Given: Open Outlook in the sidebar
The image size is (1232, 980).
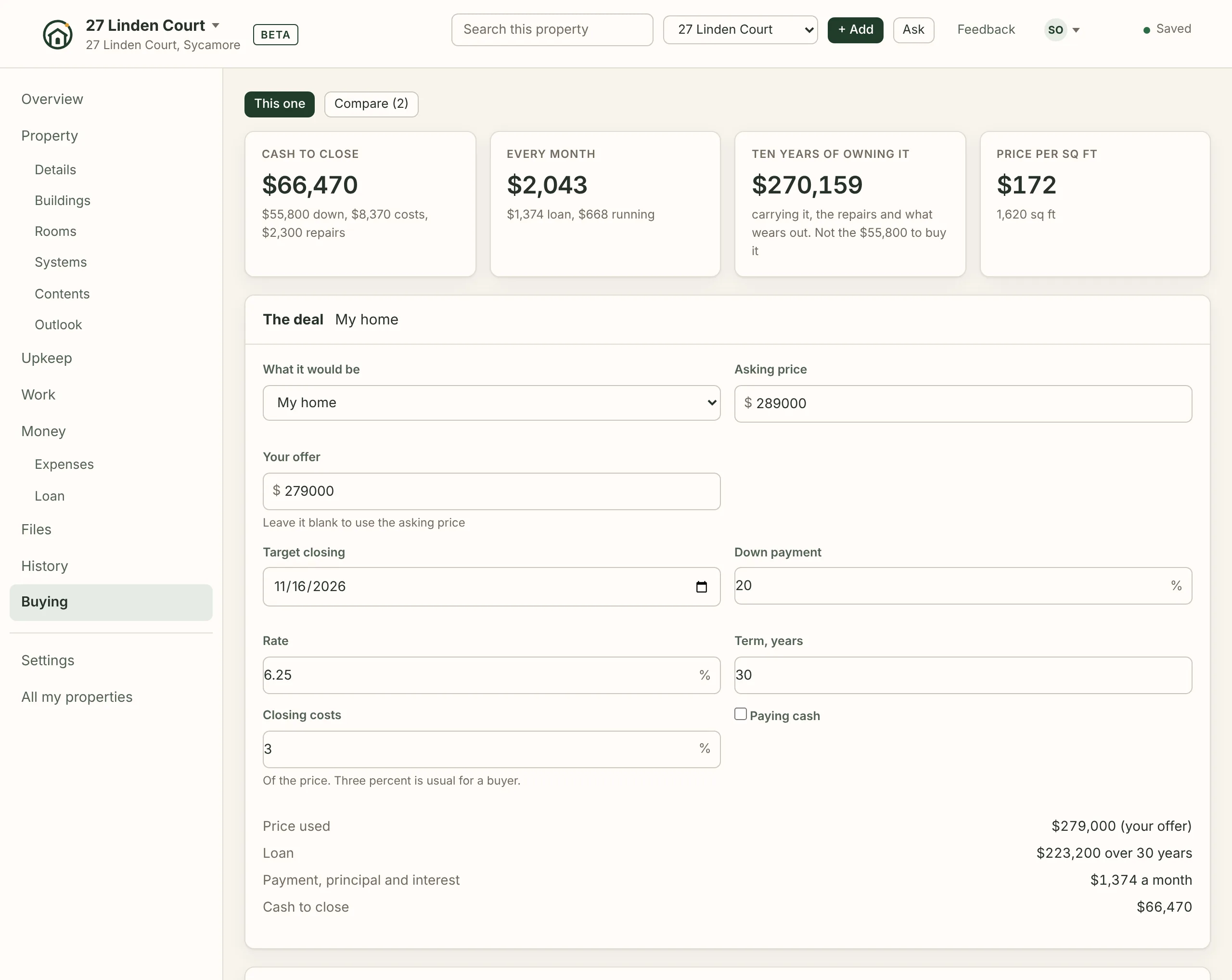Looking at the screenshot, I should click(x=58, y=324).
